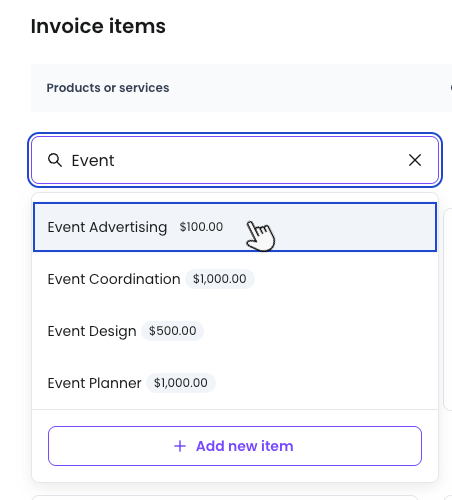Click the magnifying glass search icon
This screenshot has width=452, height=500.
(x=55, y=160)
